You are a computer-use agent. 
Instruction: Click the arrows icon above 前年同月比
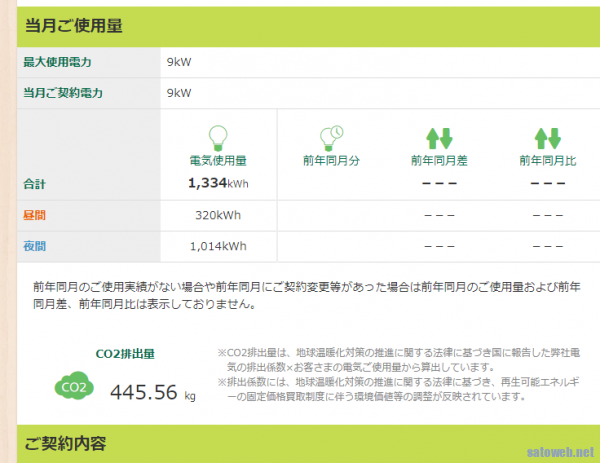point(547,138)
